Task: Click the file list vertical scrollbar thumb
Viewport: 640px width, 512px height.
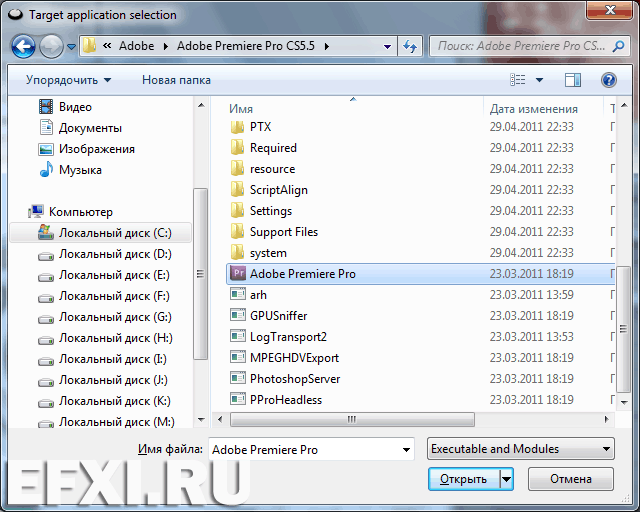Action: [x=623, y=328]
